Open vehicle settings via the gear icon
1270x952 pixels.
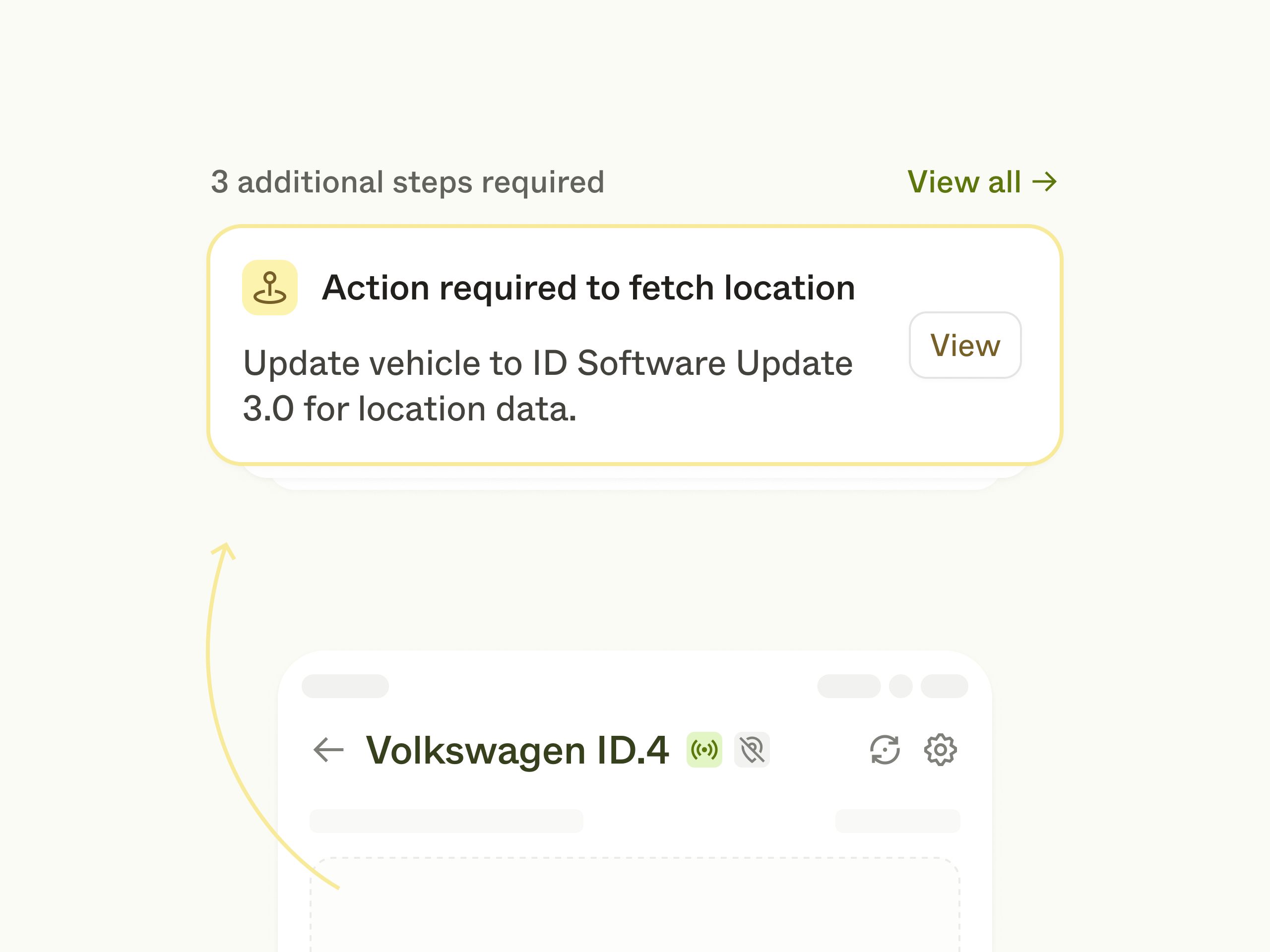pyautogui.click(x=940, y=749)
